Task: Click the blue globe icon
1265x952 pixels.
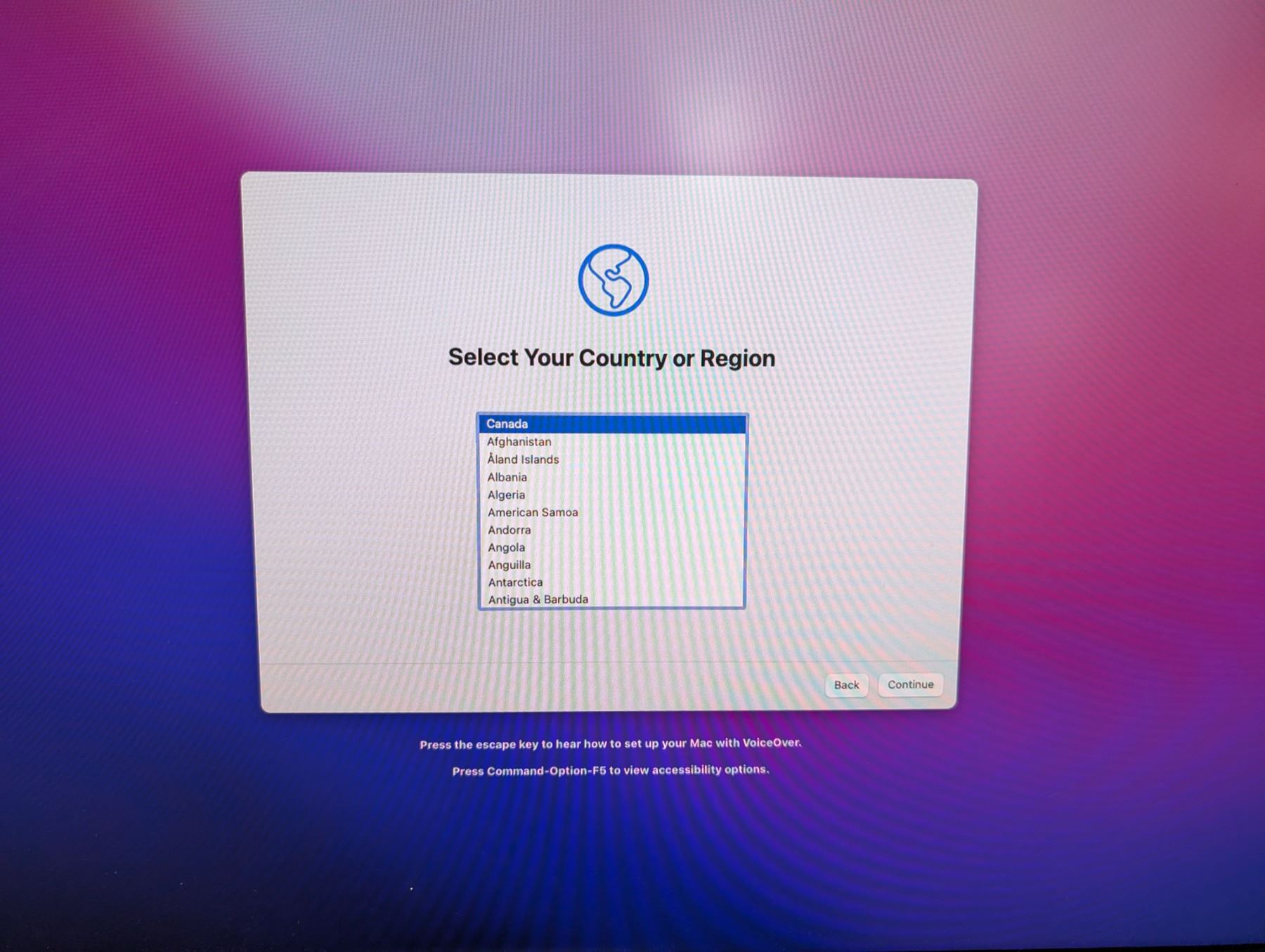Action: (613, 280)
